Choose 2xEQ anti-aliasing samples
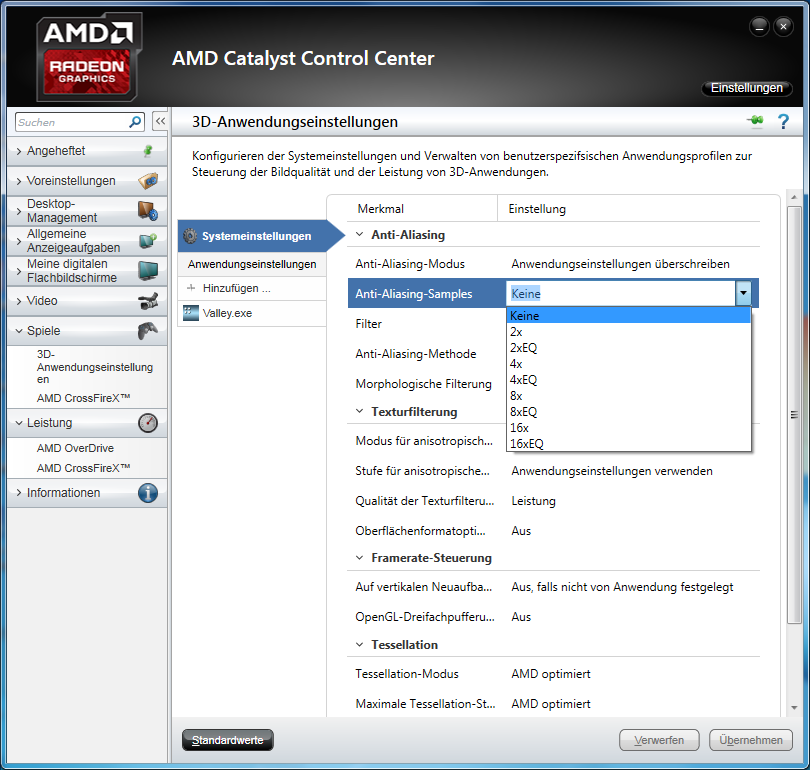This screenshot has width=810, height=770. coord(629,348)
